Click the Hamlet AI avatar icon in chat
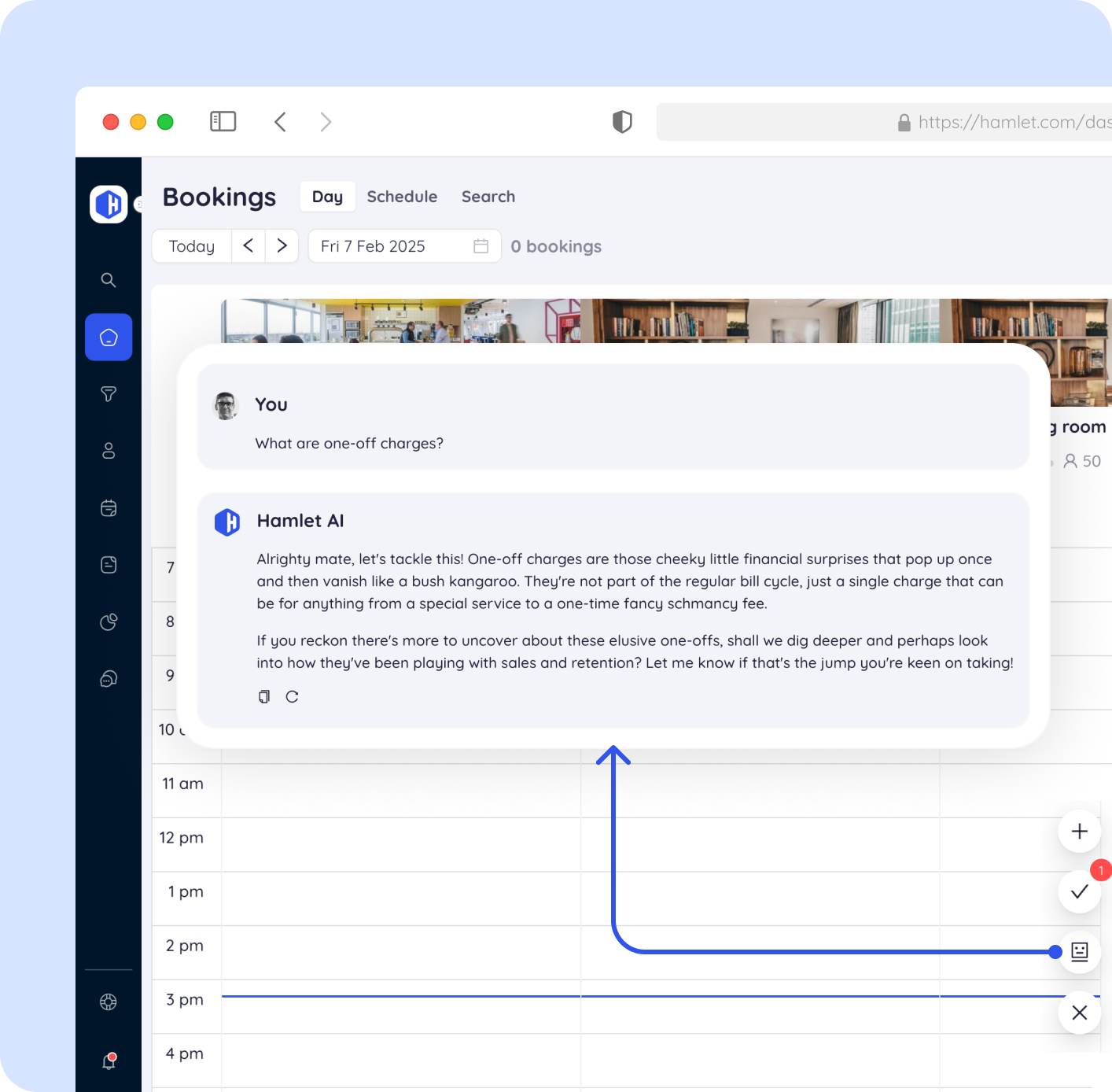The image size is (1112, 1092). coord(227,522)
